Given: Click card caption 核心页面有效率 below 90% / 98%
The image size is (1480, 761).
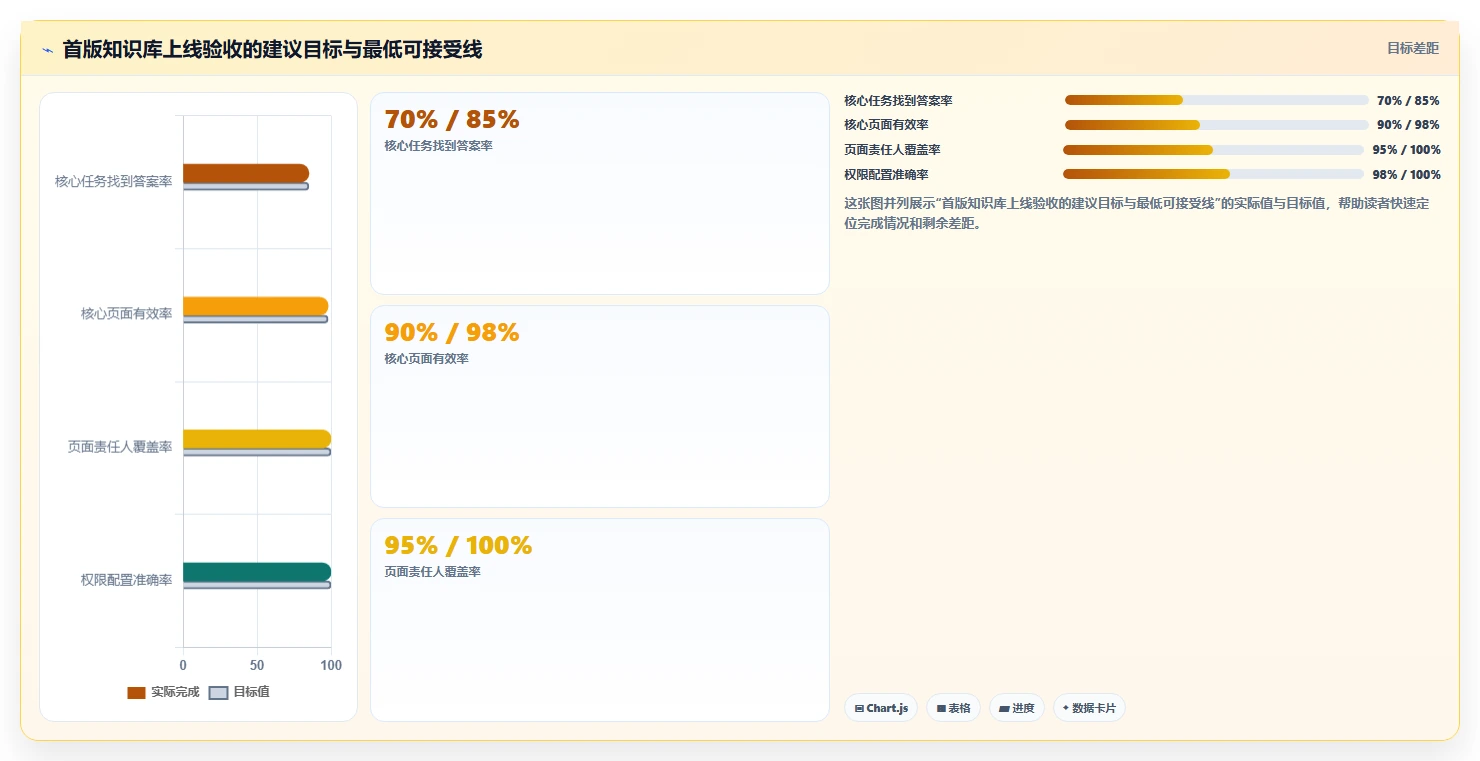Looking at the screenshot, I should [x=427, y=359].
